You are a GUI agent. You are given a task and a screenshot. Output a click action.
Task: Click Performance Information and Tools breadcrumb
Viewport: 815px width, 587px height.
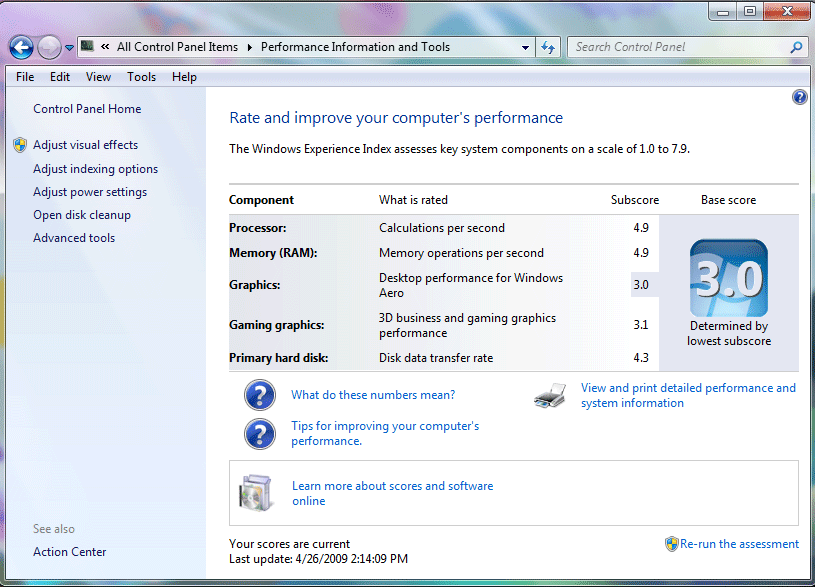pos(355,47)
